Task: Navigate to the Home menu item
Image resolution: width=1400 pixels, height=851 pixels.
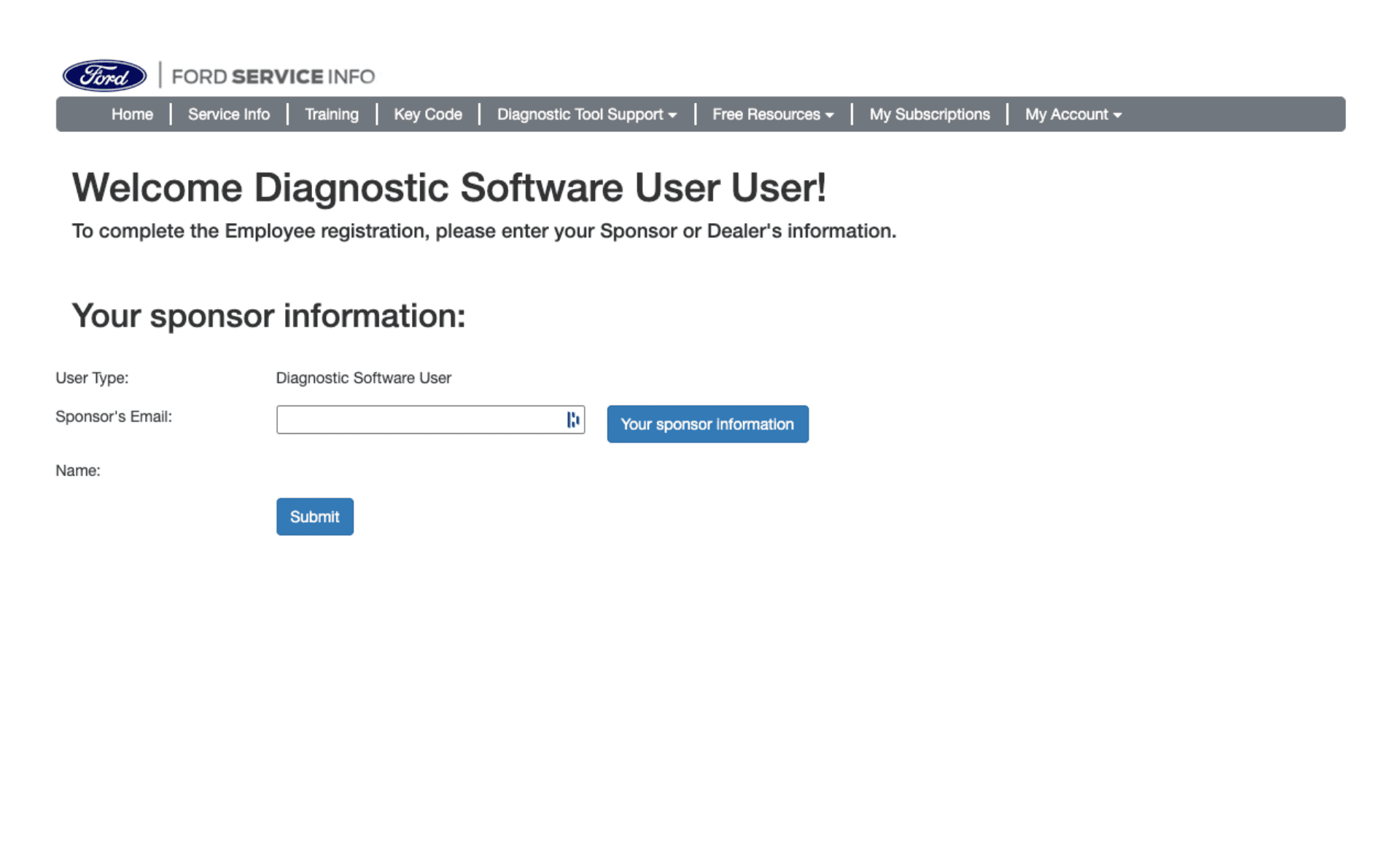Action: click(132, 114)
